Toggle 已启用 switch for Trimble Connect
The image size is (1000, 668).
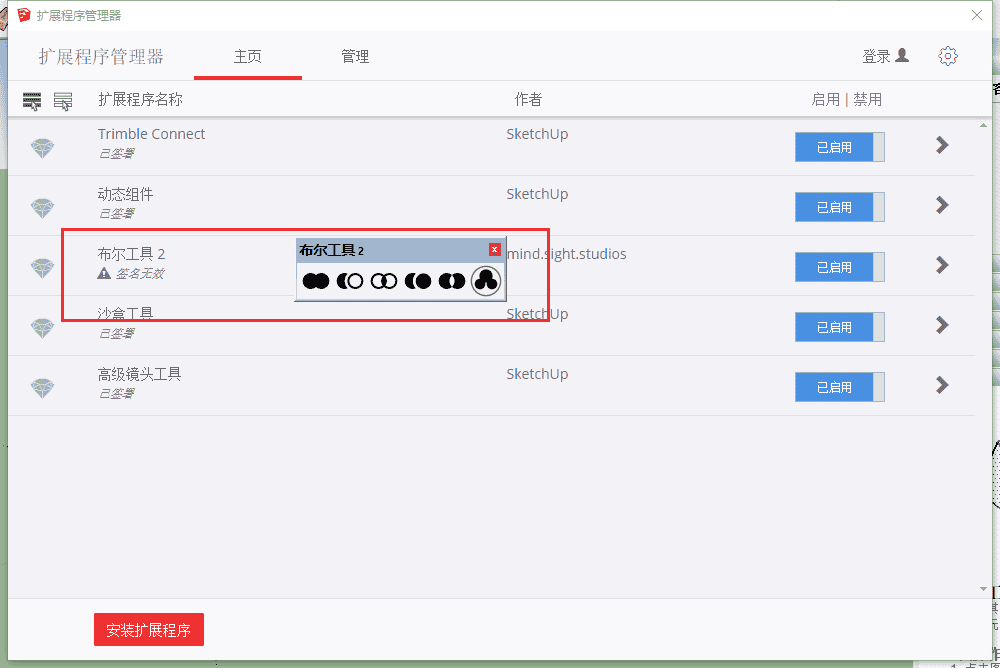[x=839, y=147]
